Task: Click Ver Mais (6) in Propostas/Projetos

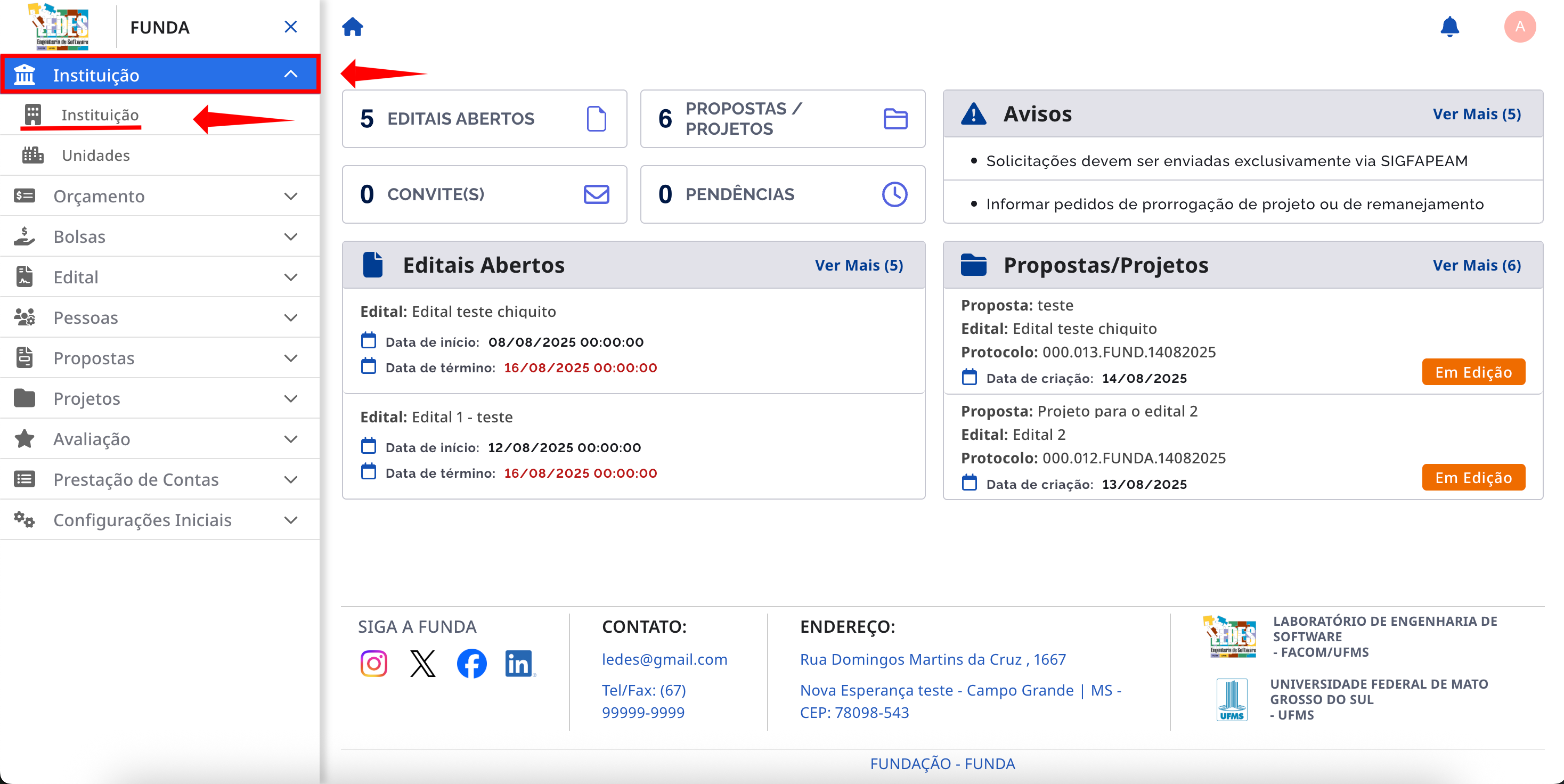Action: (x=1476, y=265)
